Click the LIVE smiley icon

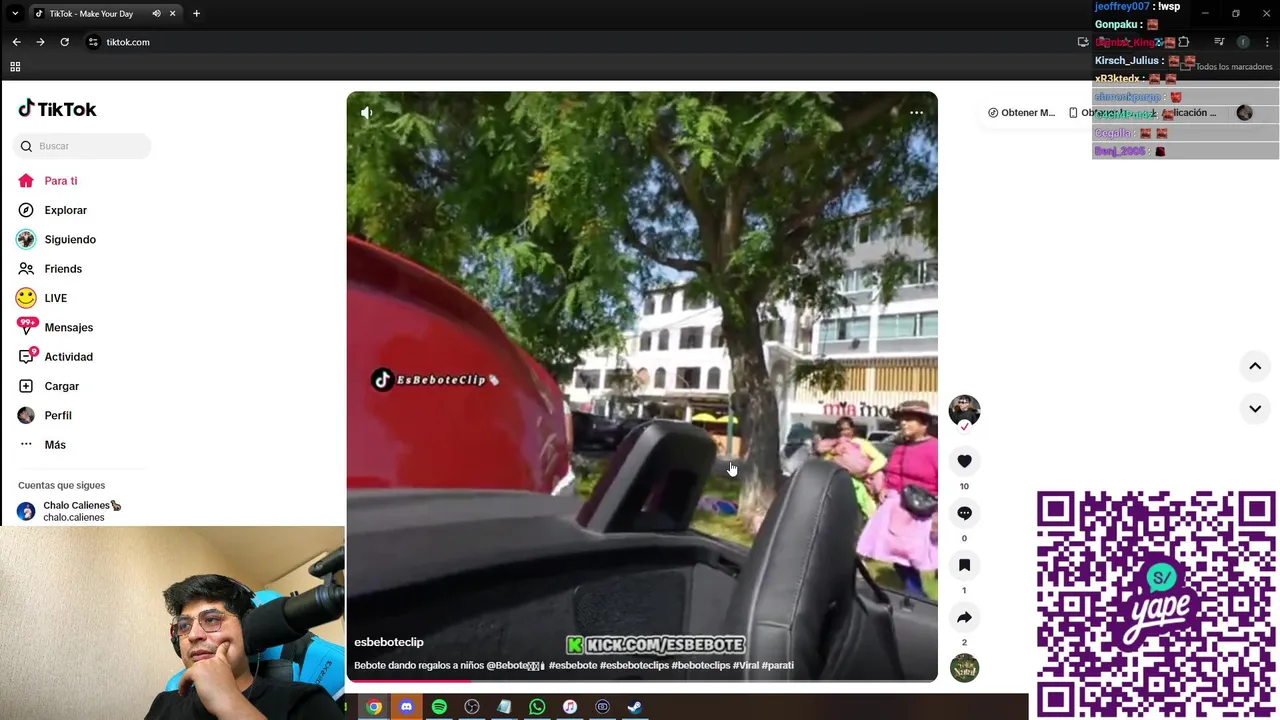tap(26, 298)
